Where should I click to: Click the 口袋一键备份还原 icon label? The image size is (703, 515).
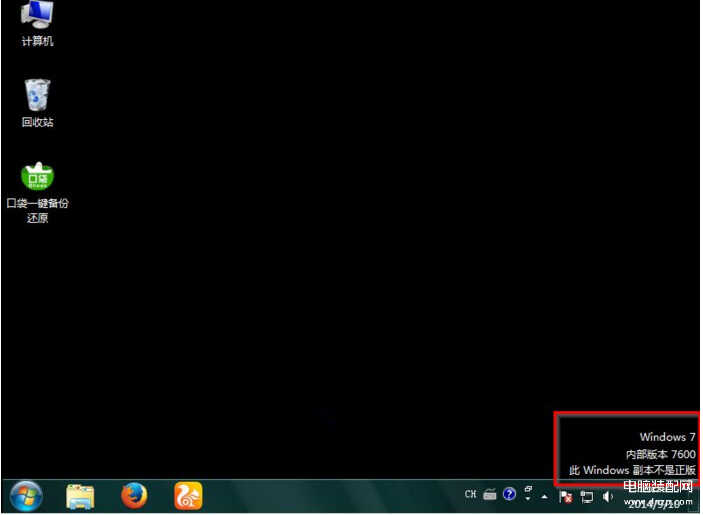click(x=38, y=210)
